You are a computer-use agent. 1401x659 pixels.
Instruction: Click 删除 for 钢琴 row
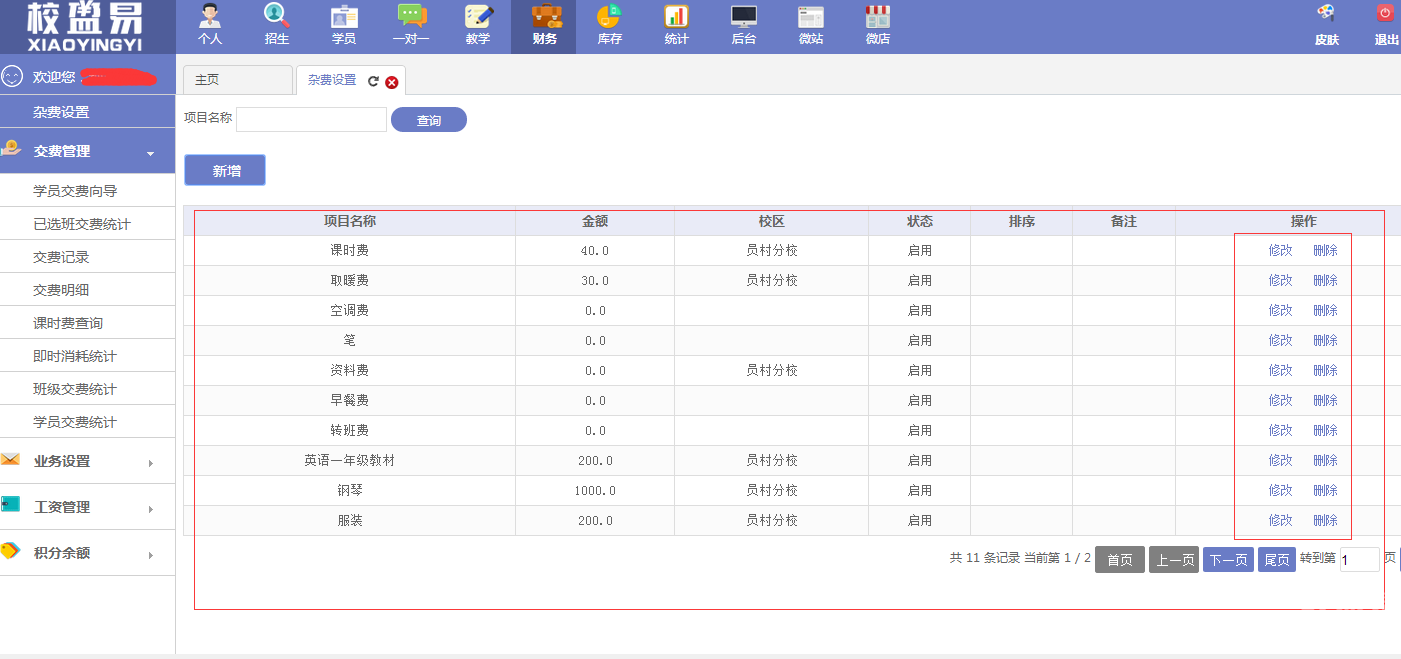coord(1325,490)
